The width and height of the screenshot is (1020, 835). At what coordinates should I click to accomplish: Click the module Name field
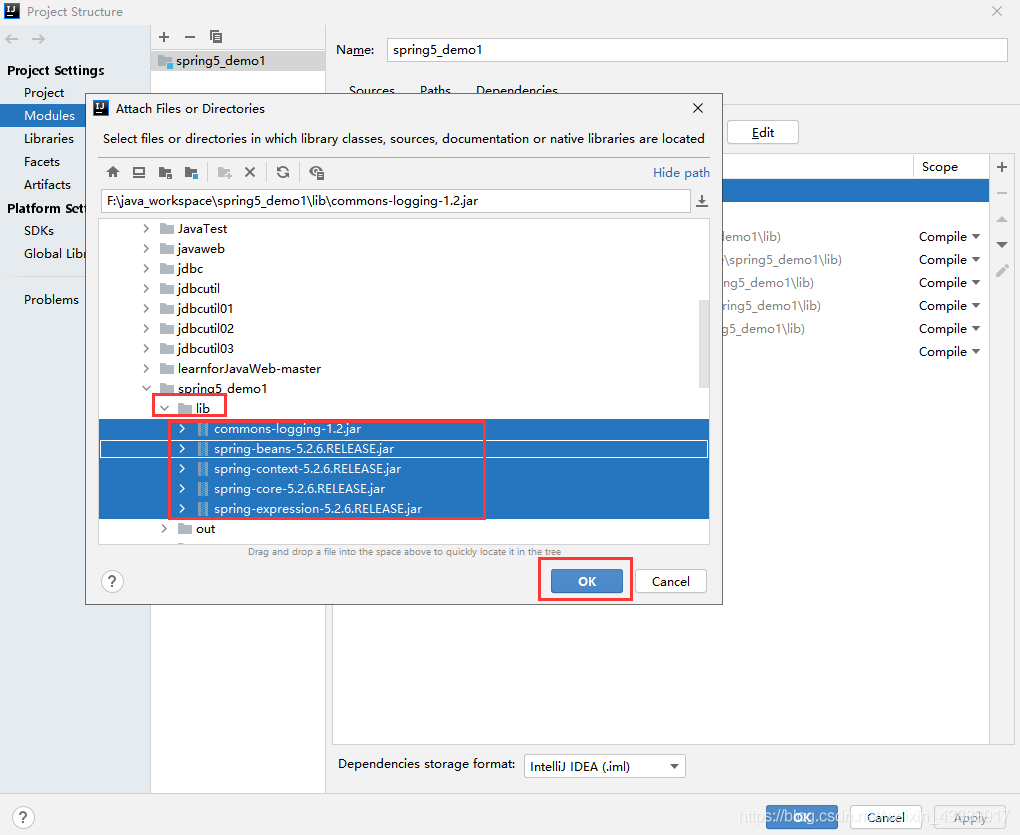point(697,50)
